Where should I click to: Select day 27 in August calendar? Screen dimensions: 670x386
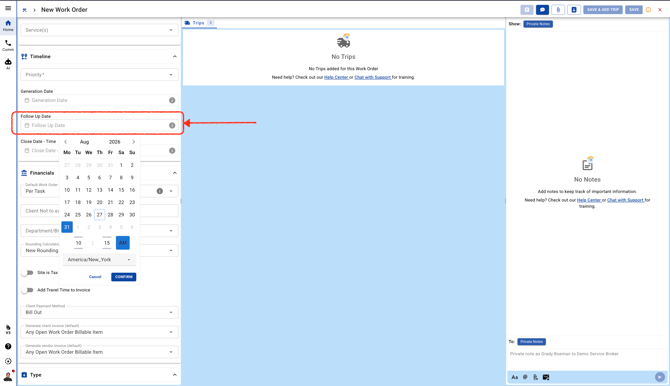tap(100, 215)
